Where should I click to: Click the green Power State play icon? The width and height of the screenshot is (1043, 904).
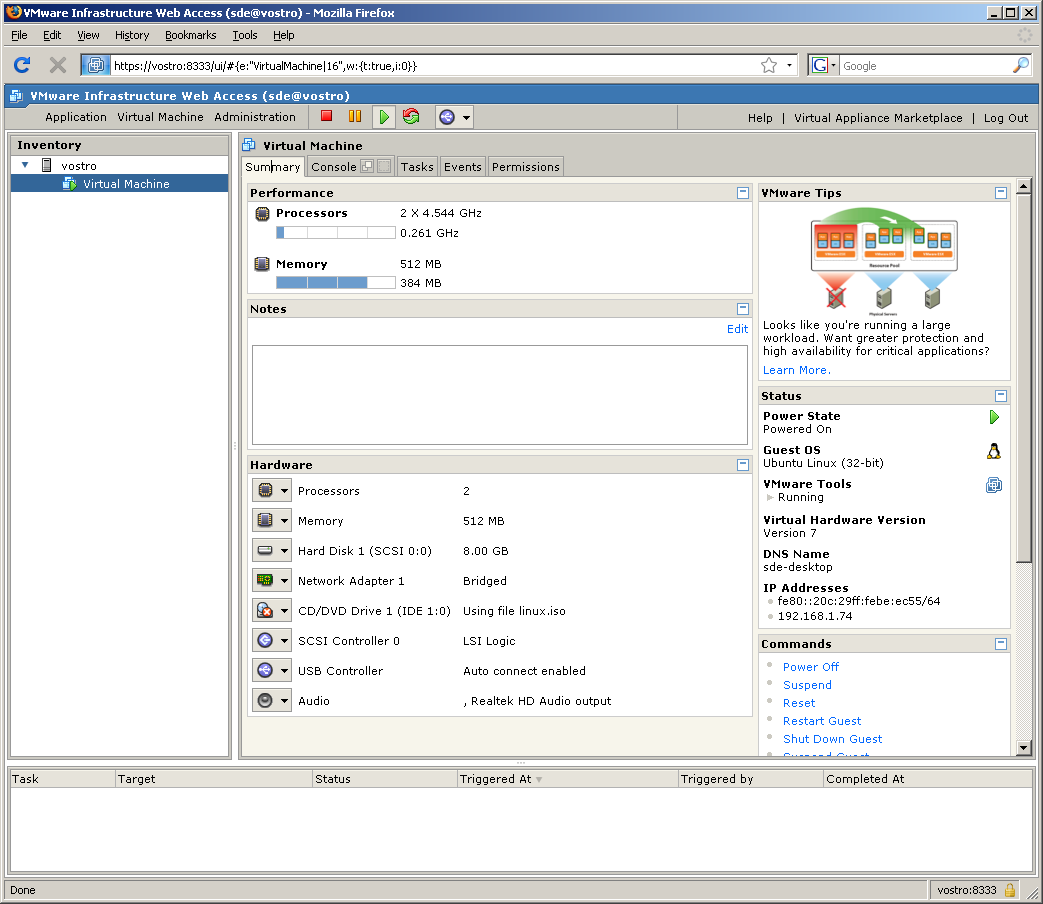[x=994, y=417]
